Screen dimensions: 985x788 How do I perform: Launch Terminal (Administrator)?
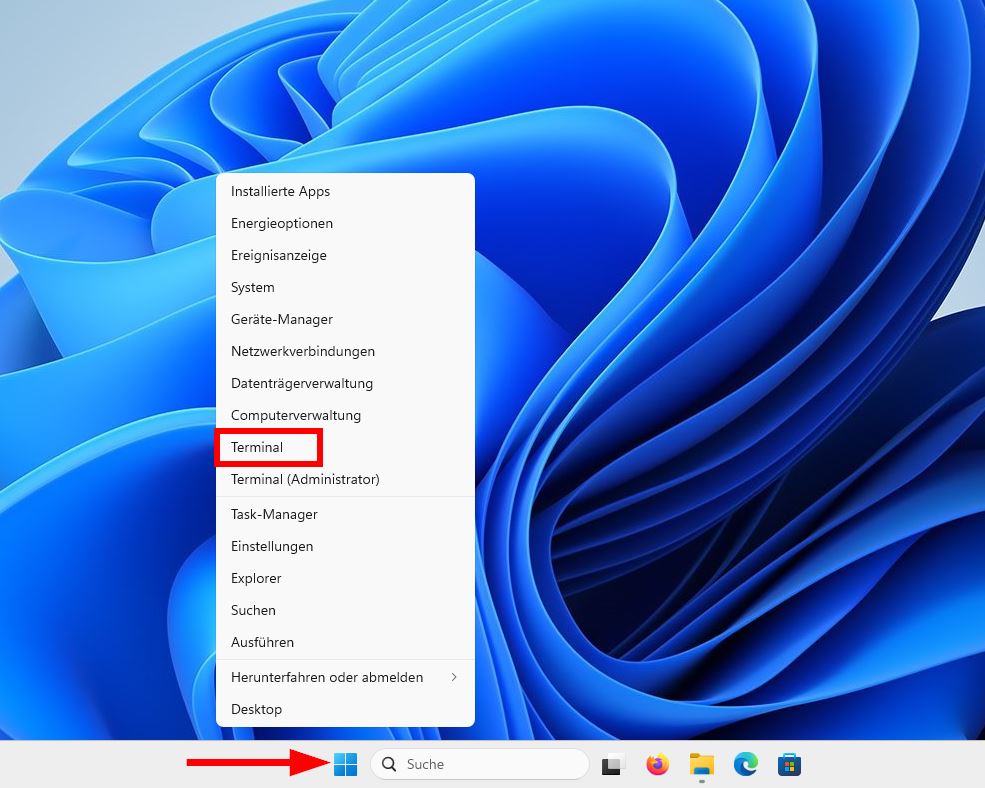tap(304, 479)
